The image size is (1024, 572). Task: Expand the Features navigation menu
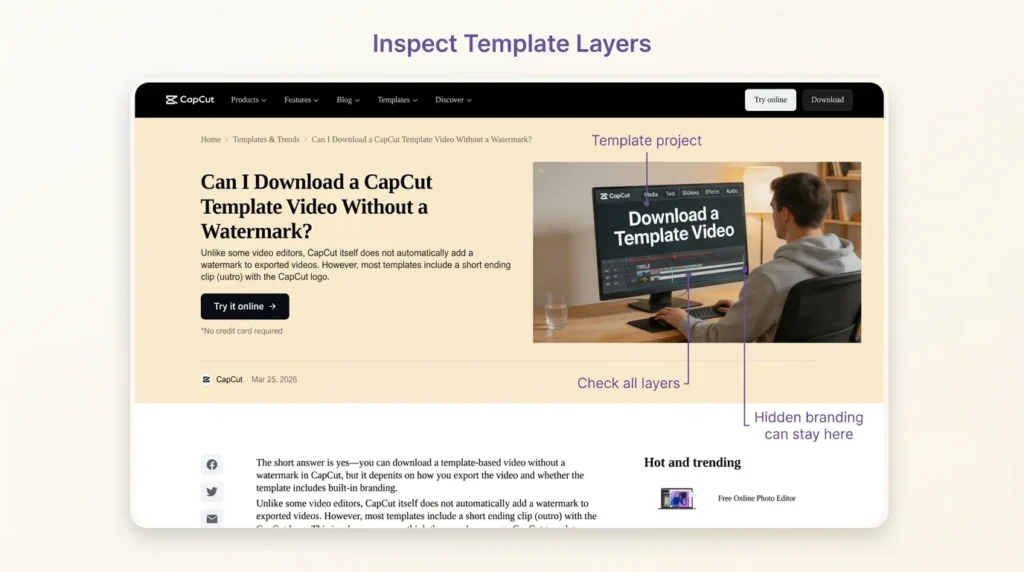click(301, 100)
